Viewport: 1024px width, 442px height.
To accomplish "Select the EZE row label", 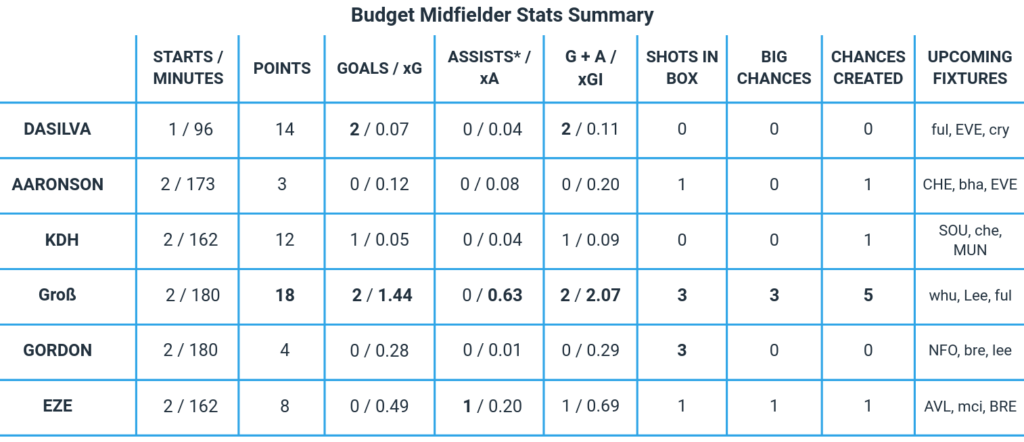I will coord(68,407).
